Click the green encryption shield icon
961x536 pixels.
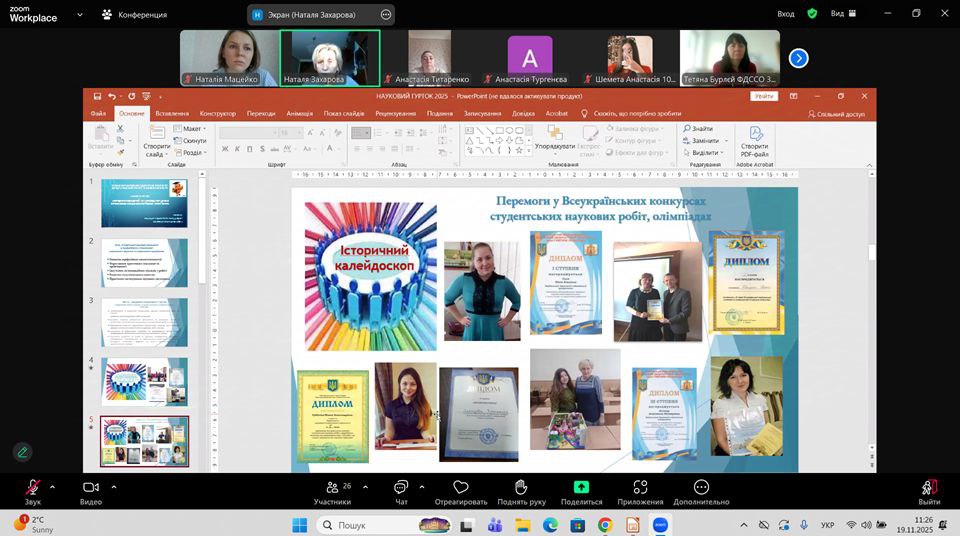click(812, 14)
